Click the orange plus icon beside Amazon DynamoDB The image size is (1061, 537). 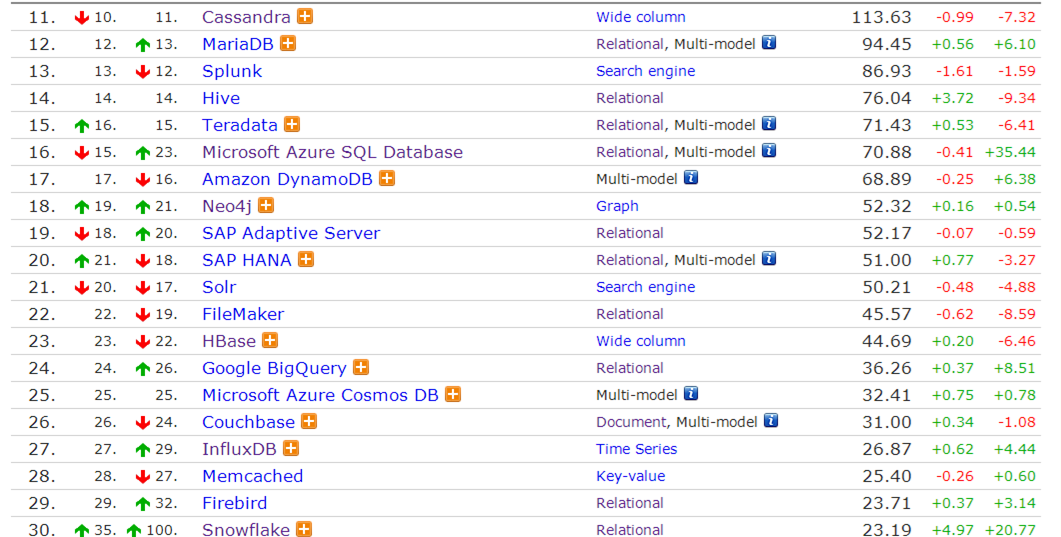pyautogui.click(x=387, y=179)
